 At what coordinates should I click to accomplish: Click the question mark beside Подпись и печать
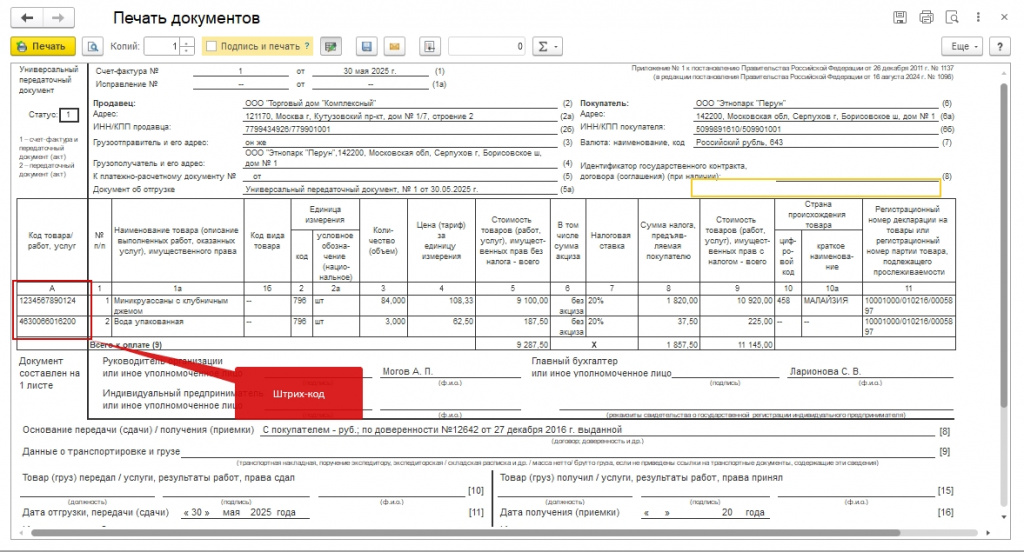click(307, 46)
